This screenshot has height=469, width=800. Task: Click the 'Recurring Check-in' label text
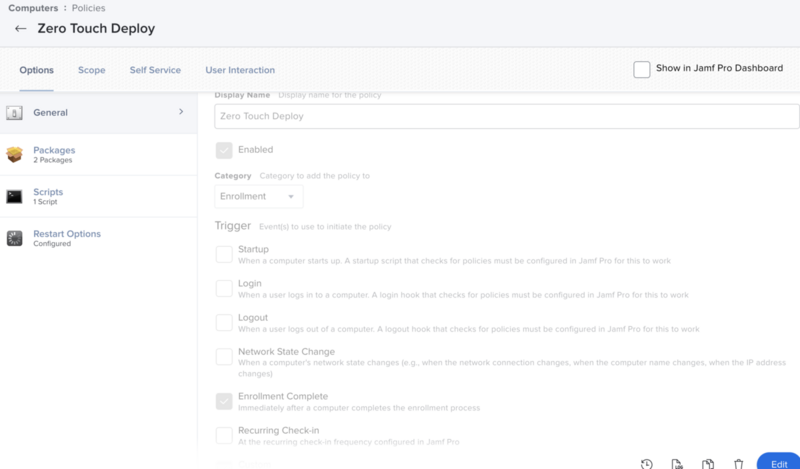pos(279,431)
